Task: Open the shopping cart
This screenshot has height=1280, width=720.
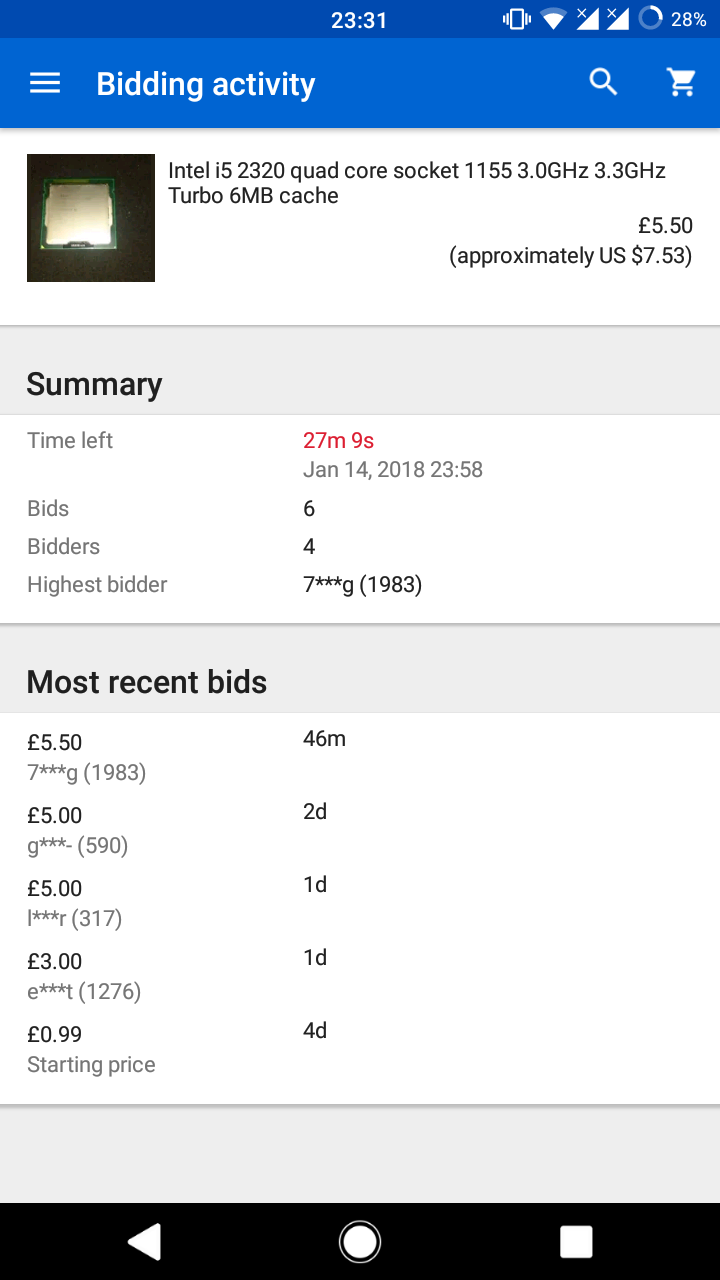Action: (682, 83)
